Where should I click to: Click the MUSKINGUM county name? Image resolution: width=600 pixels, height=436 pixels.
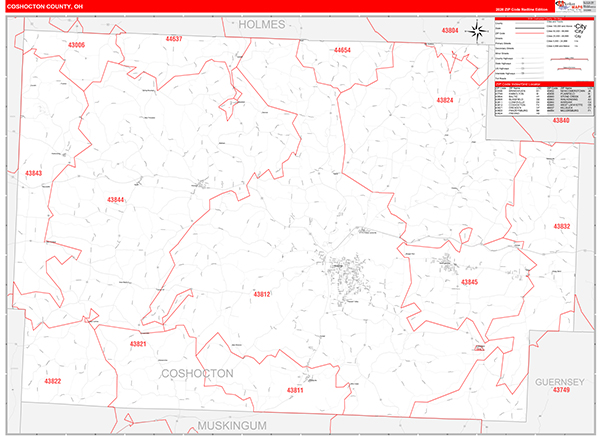(232, 426)
